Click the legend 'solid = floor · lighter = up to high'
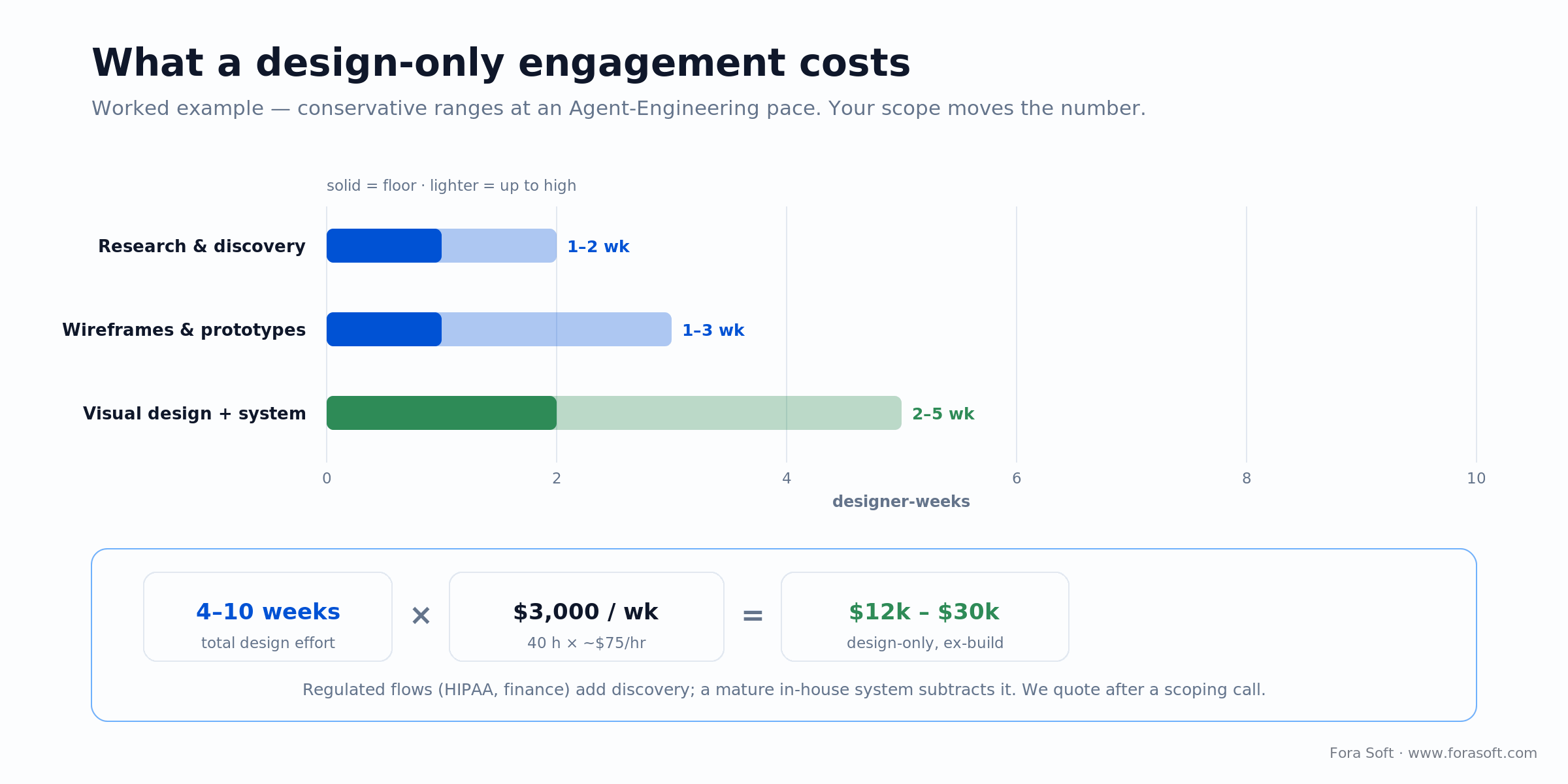The width and height of the screenshot is (1568, 784). tap(451, 186)
